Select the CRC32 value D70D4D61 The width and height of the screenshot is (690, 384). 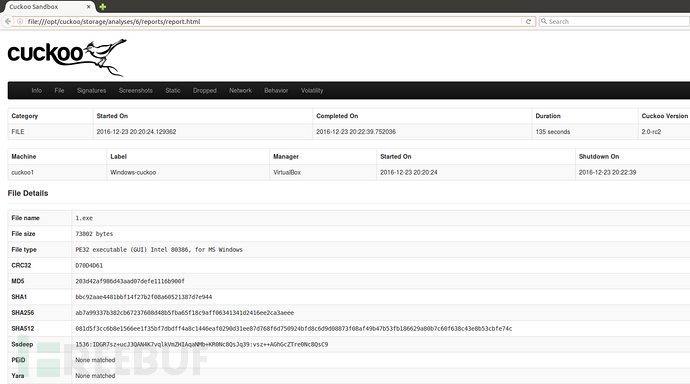[x=89, y=265]
